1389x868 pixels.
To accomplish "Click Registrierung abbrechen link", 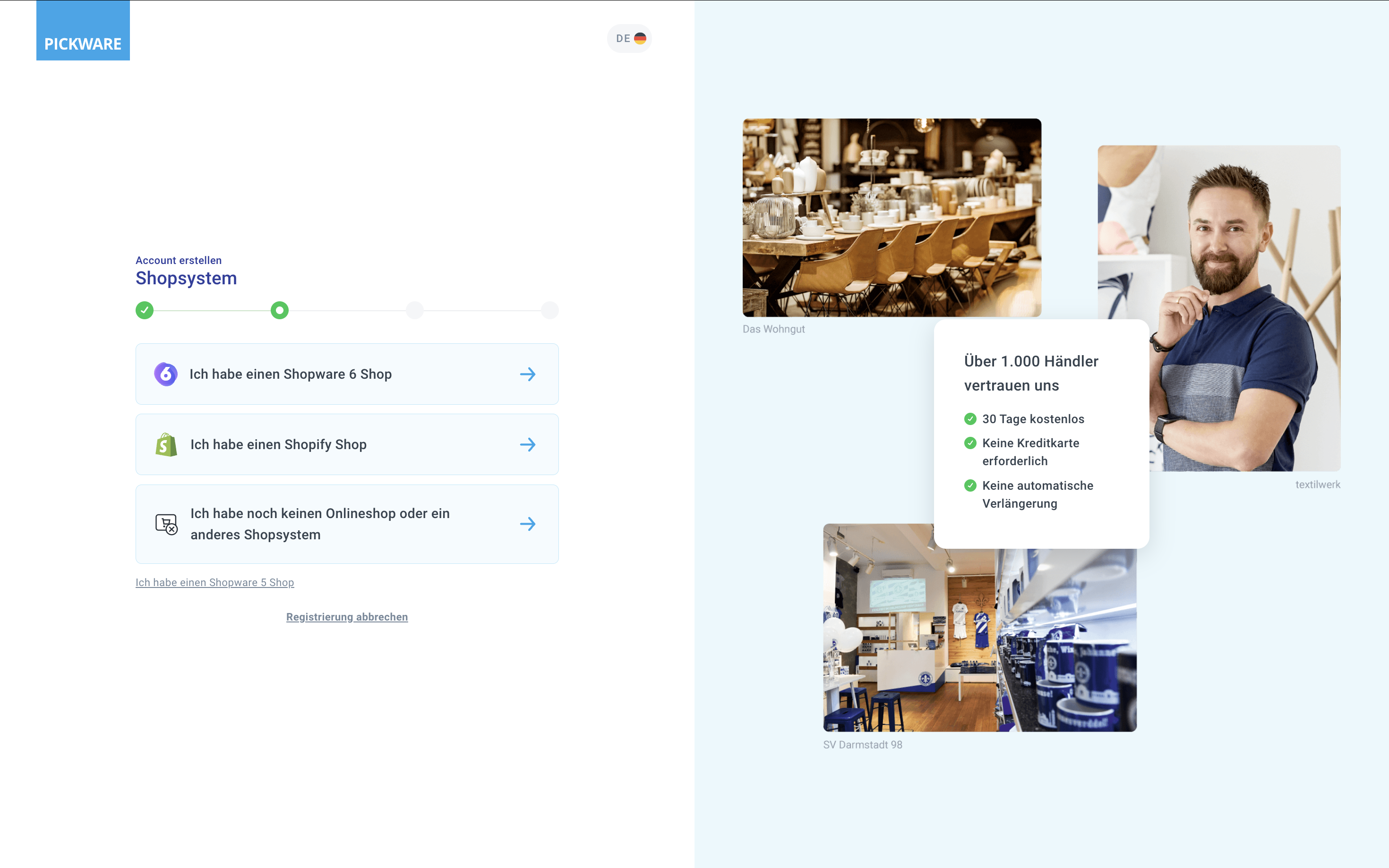I will tap(347, 617).
